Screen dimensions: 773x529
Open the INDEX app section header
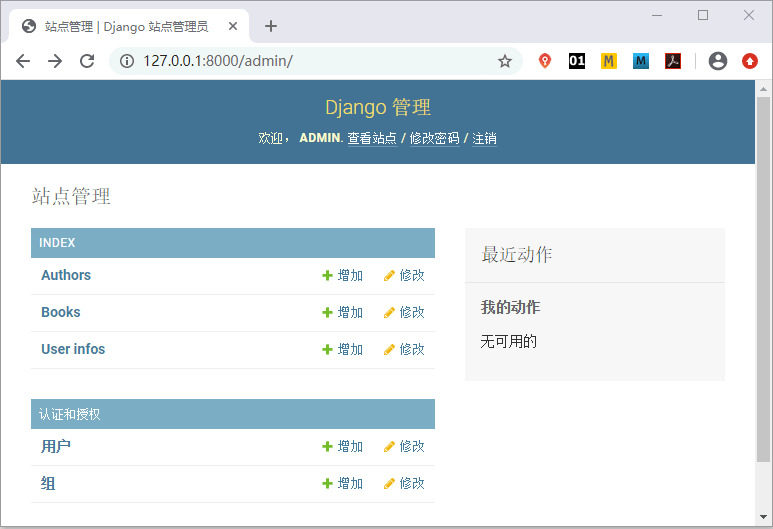tap(57, 243)
